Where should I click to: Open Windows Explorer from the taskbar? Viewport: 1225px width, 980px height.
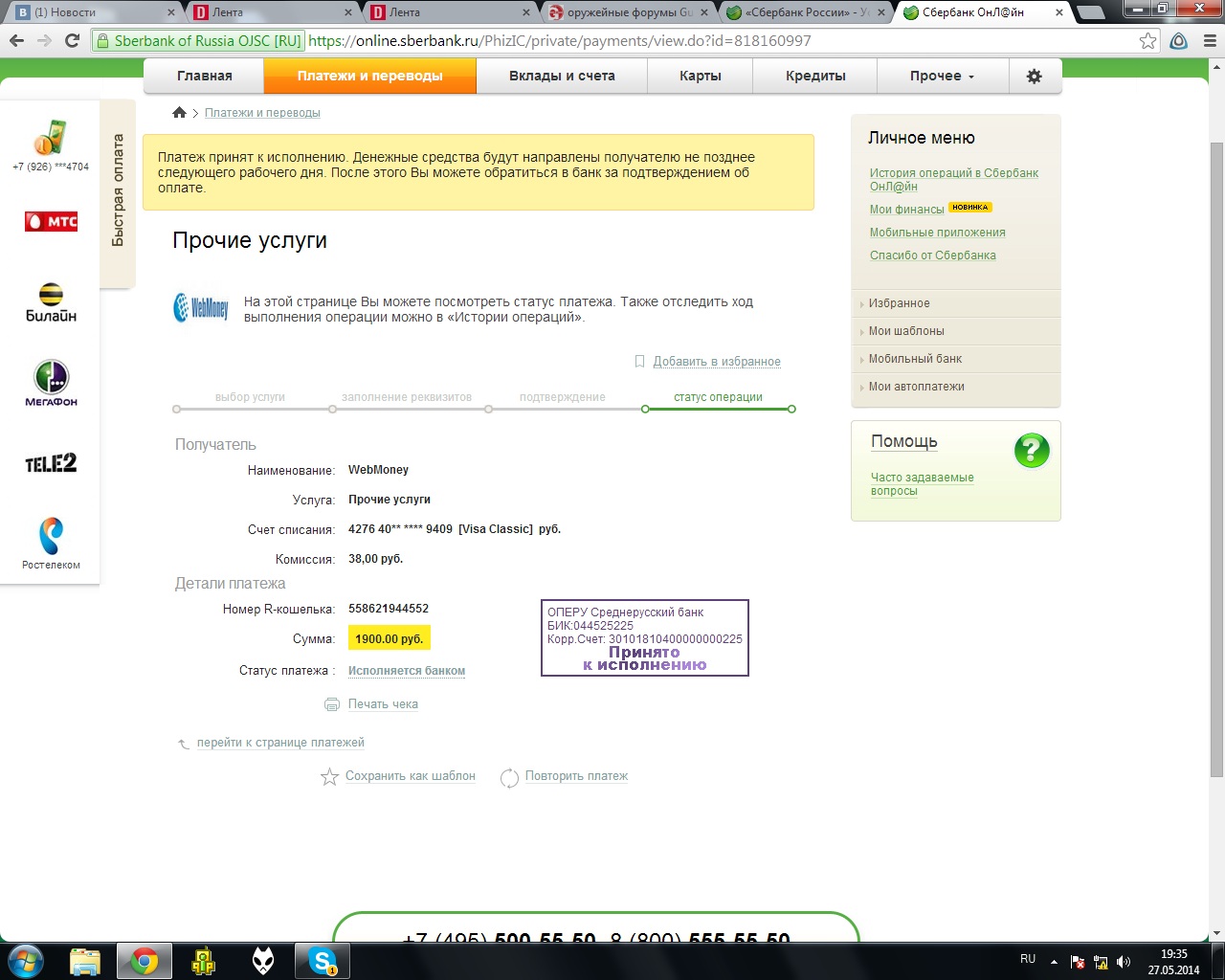85,961
